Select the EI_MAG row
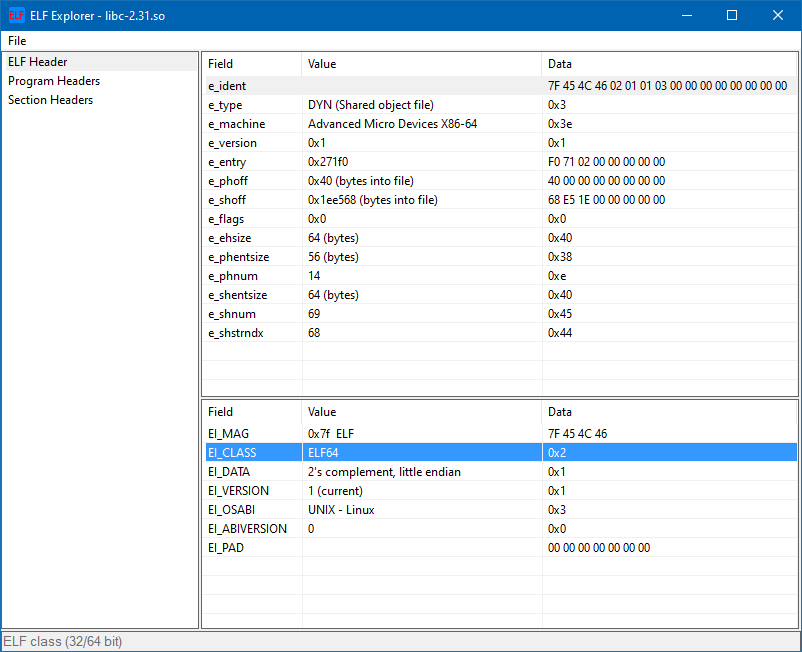Viewport: 802px width, 652px height. click(501, 434)
